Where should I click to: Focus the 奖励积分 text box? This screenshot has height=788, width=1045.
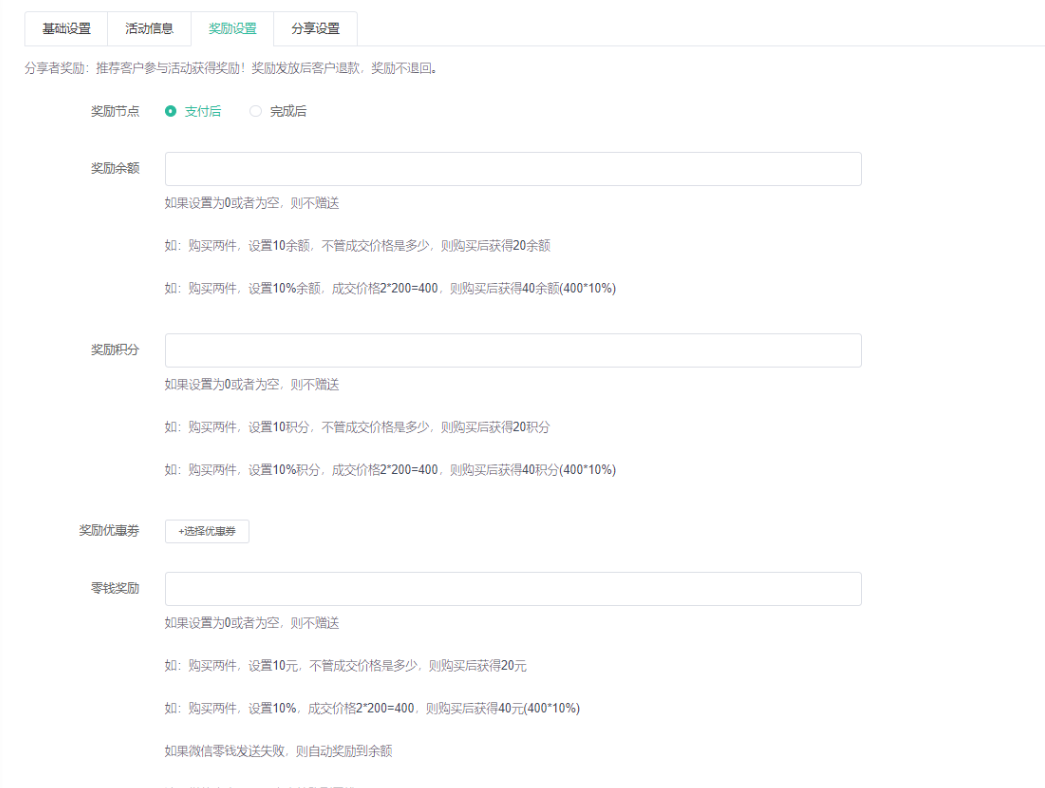513,350
